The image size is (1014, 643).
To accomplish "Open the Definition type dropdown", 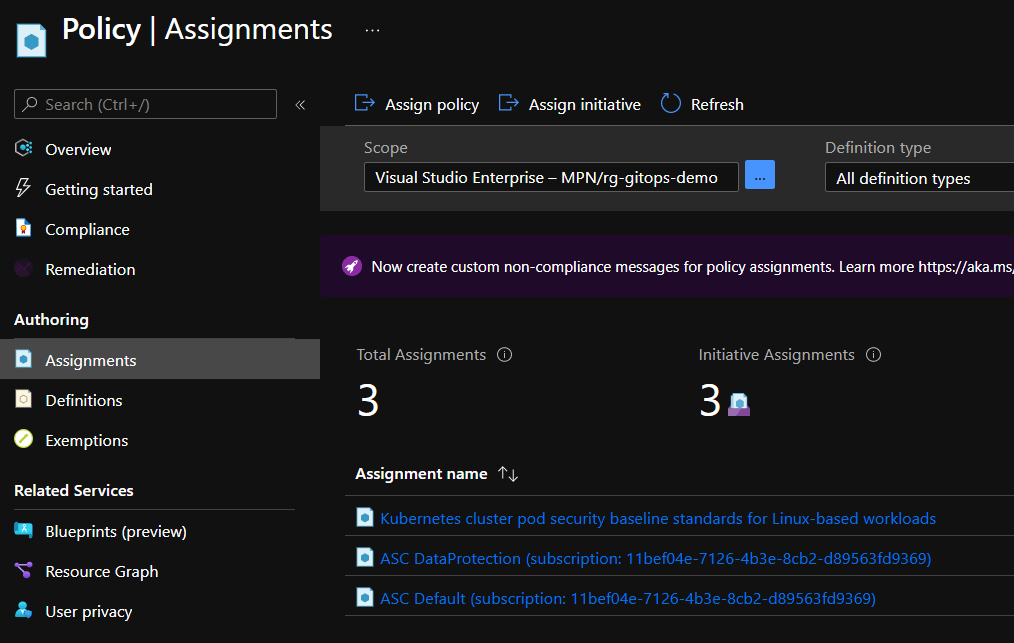I will point(918,178).
